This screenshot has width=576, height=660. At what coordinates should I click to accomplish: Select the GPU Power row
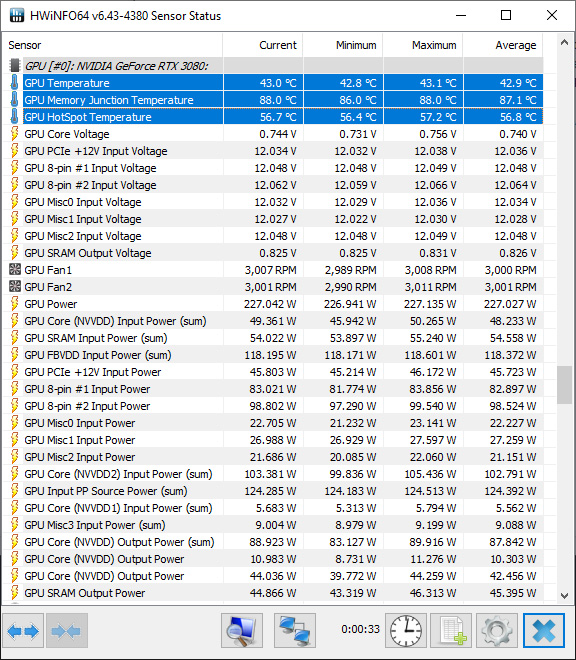pos(276,304)
